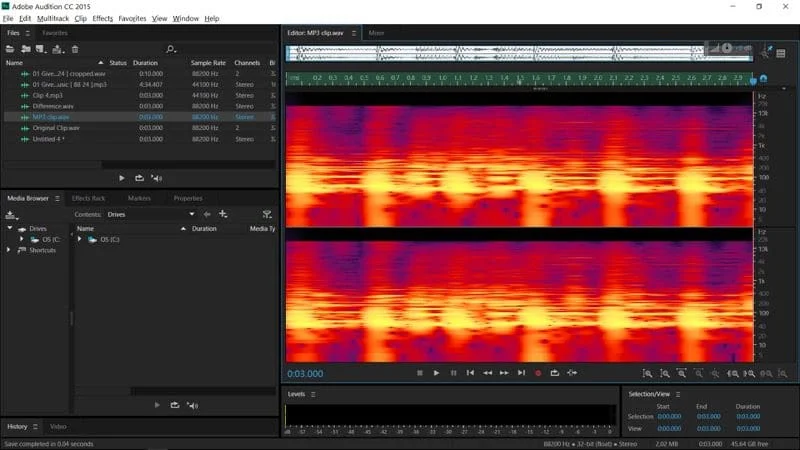The image size is (800, 450).
Task: Sort files by Sample Rate column header
Action: pyautogui.click(x=208, y=63)
